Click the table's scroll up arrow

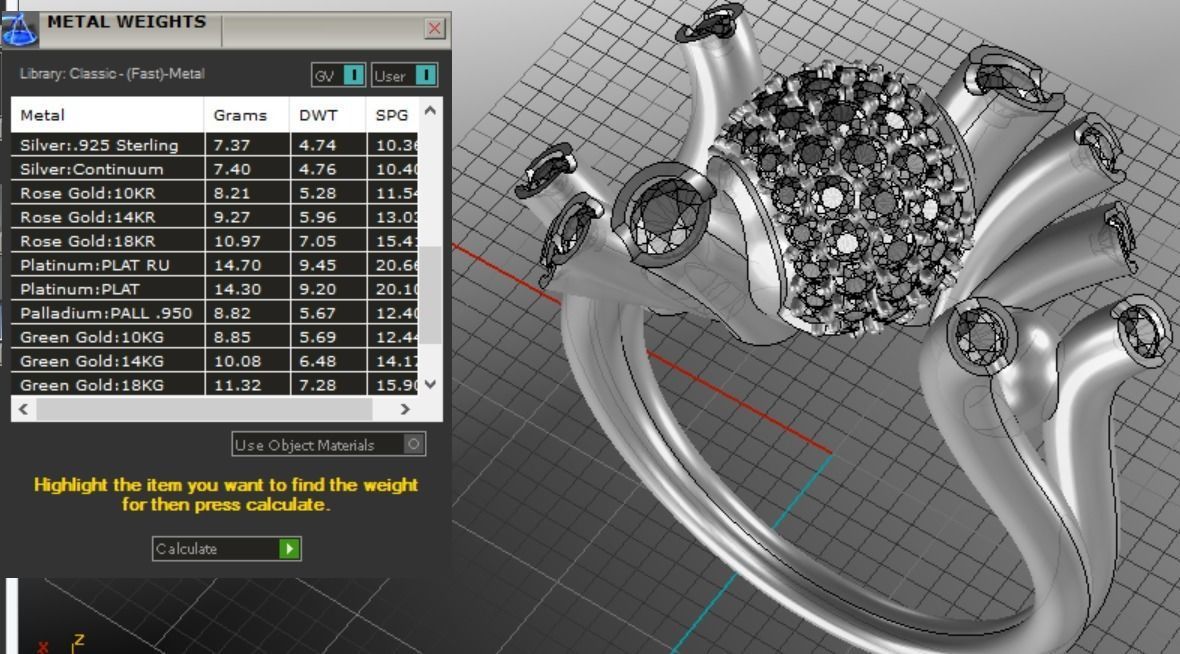click(430, 111)
